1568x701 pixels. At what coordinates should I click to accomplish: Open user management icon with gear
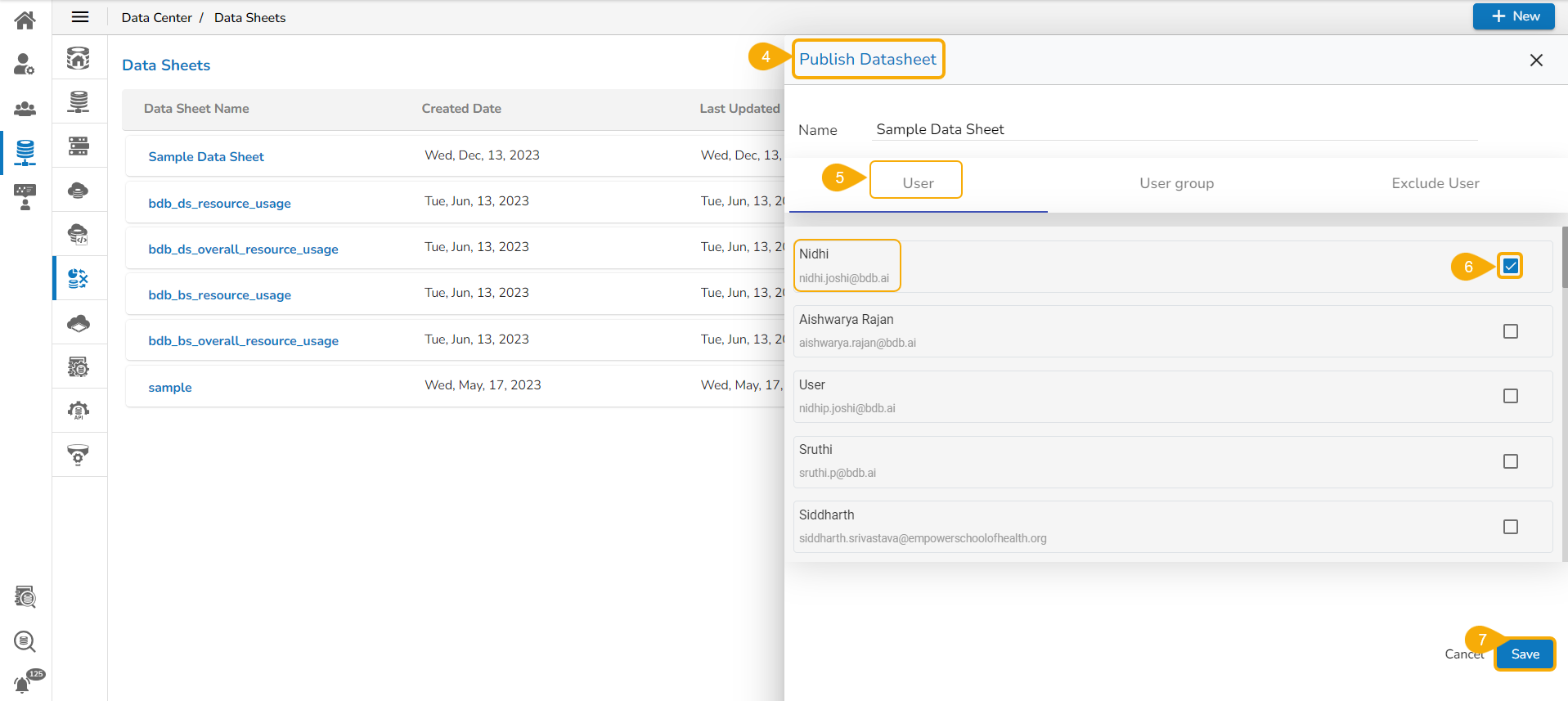(x=25, y=64)
